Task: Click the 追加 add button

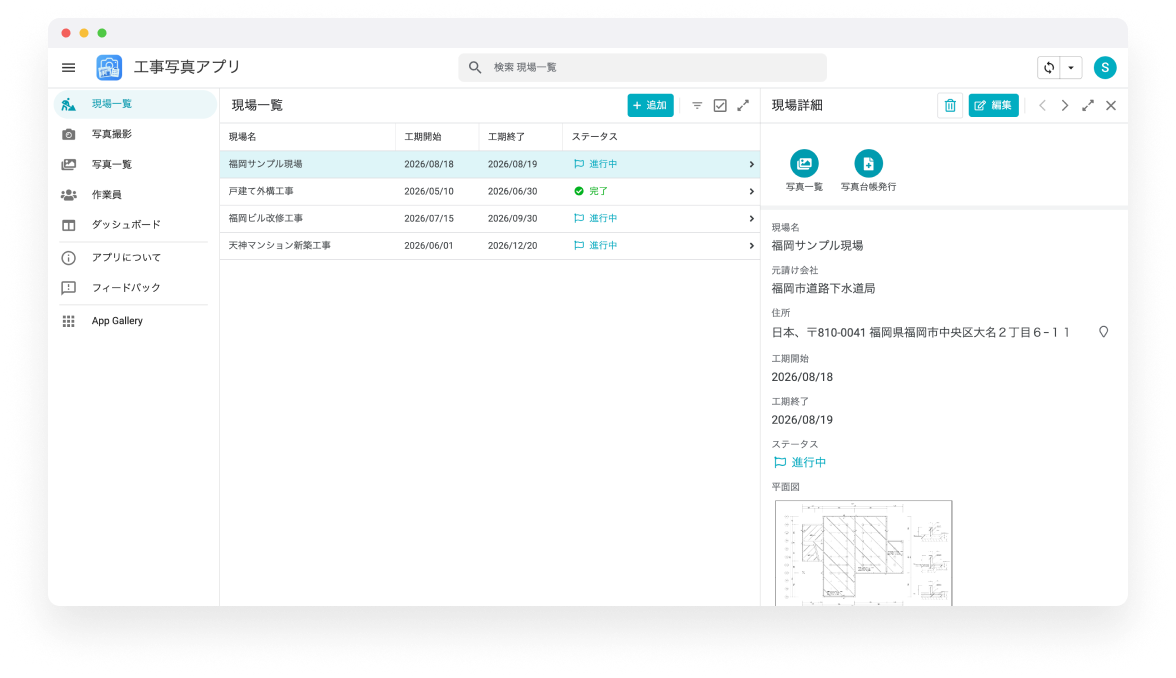Action: (x=650, y=106)
